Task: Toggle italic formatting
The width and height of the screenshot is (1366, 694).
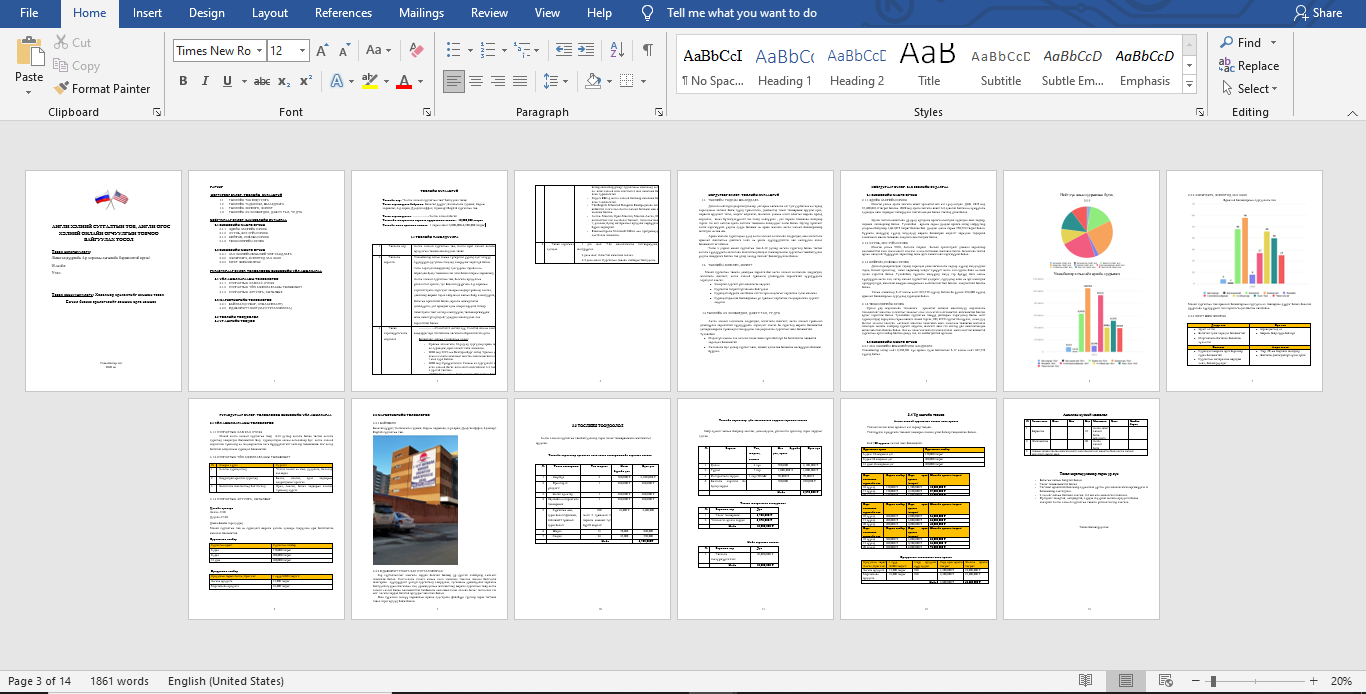Action: [203, 80]
